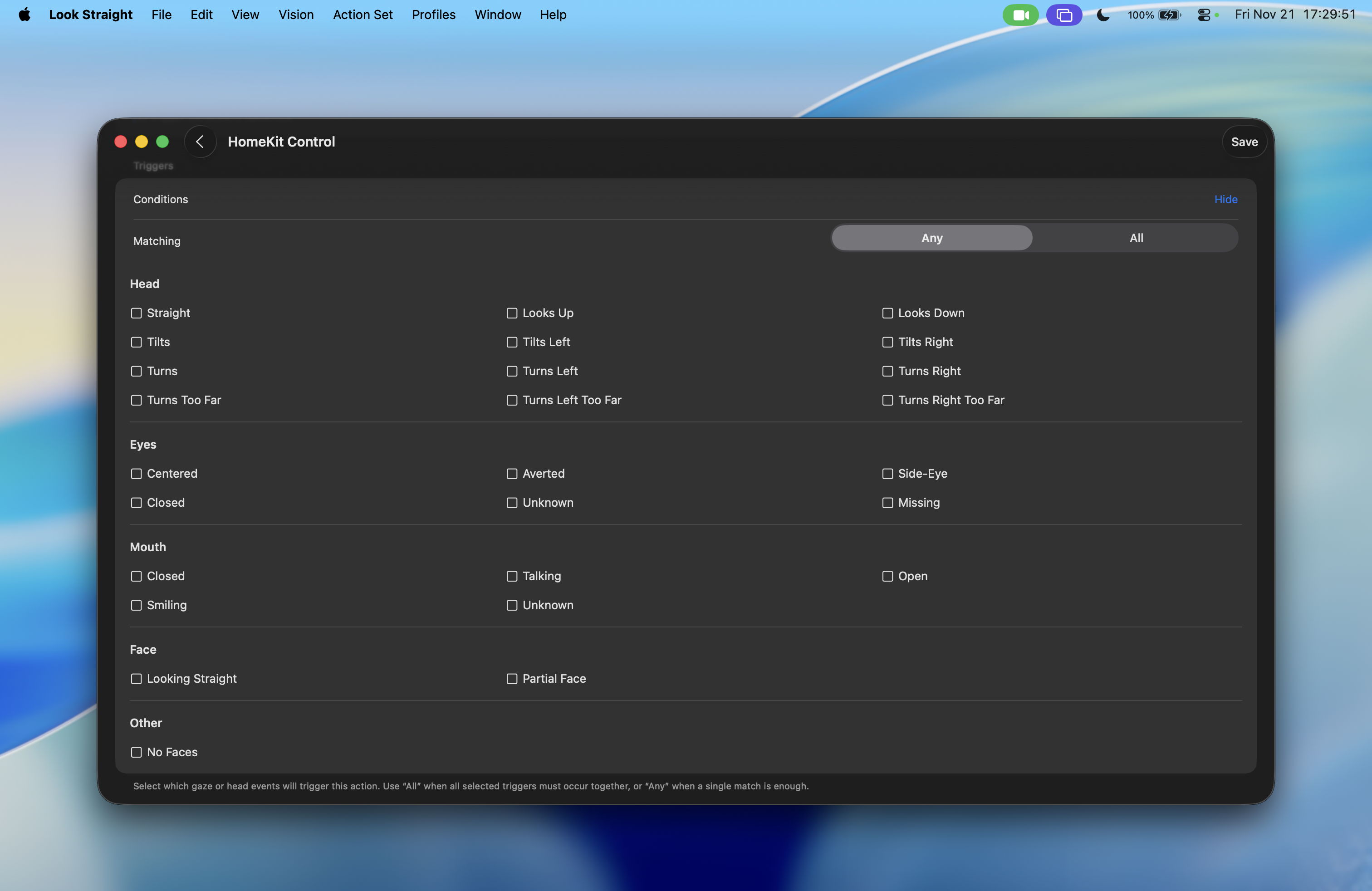Select the Partial Face checkbox
Image resolution: width=1372 pixels, height=891 pixels.
pyautogui.click(x=512, y=679)
